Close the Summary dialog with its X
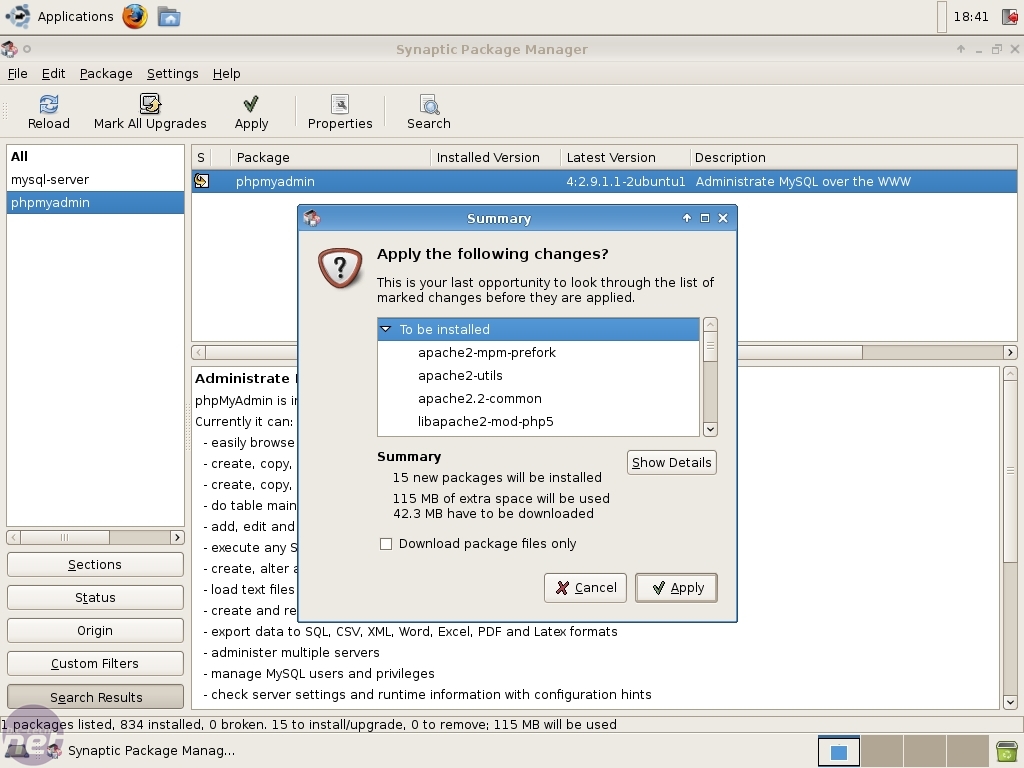Viewport: 1024px width, 768px height. (x=723, y=218)
